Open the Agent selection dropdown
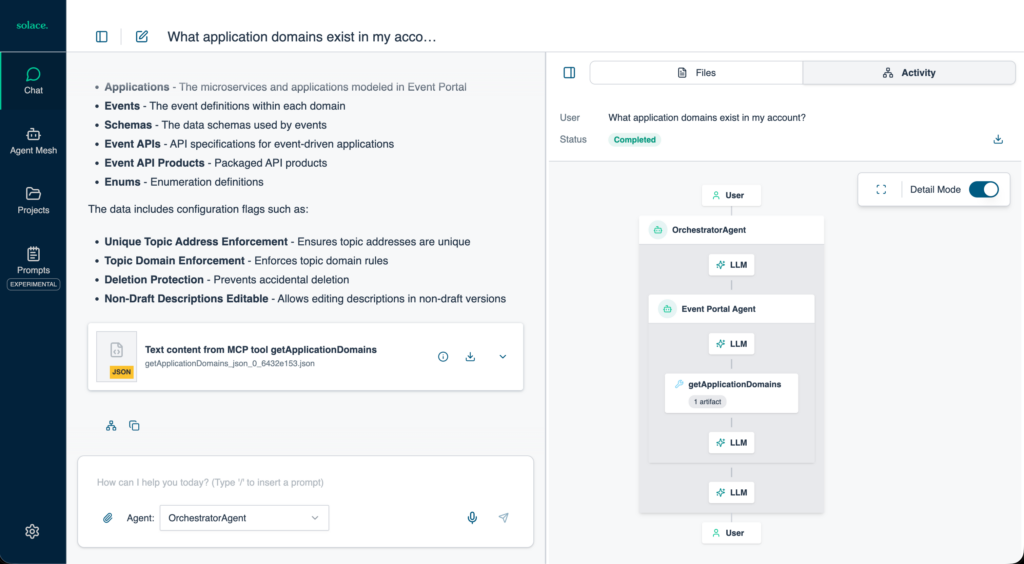1024x564 pixels. (x=243, y=518)
